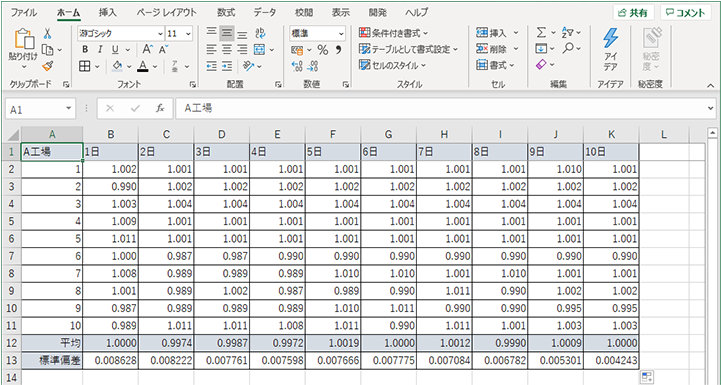This screenshot has width=721, height=385.
Task: Open format as table menu
Action: (408, 49)
